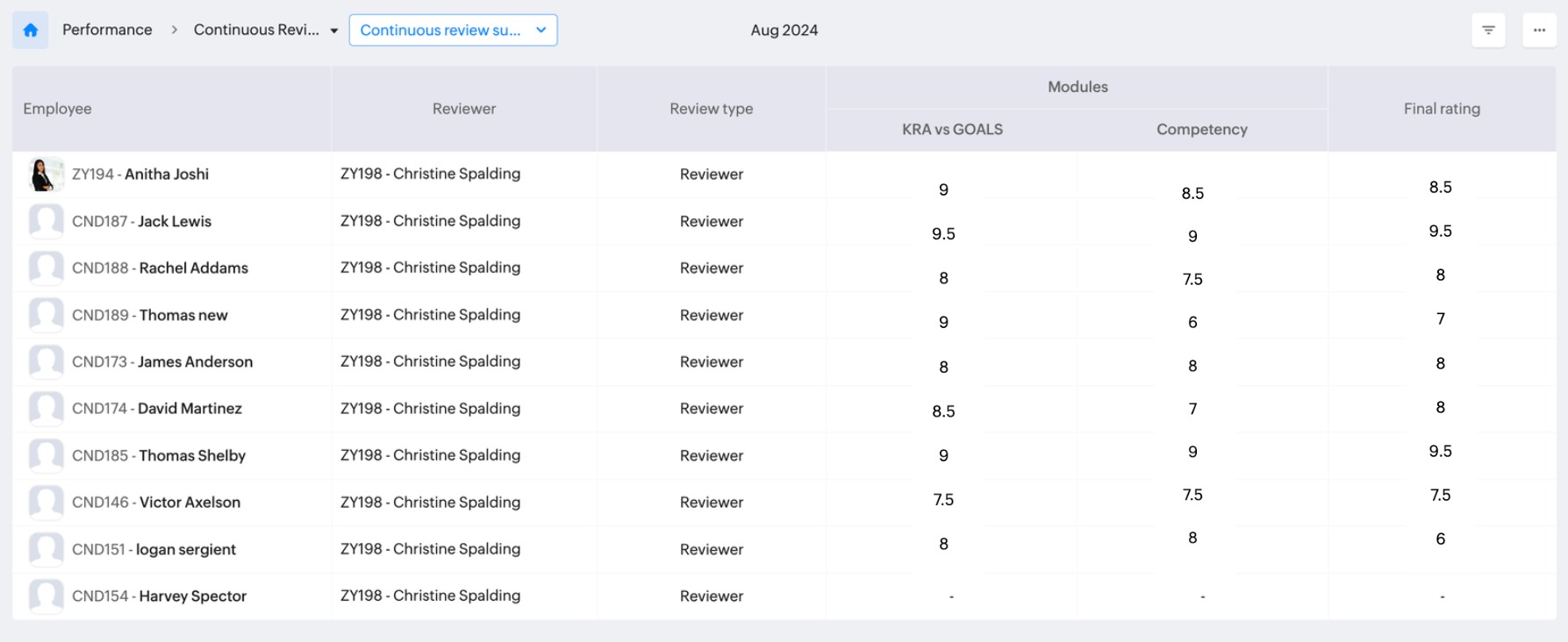The height and width of the screenshot is (642, 1568).
Task: Click Jack Lewis's avatar placeholder
Action: (46, 221)
